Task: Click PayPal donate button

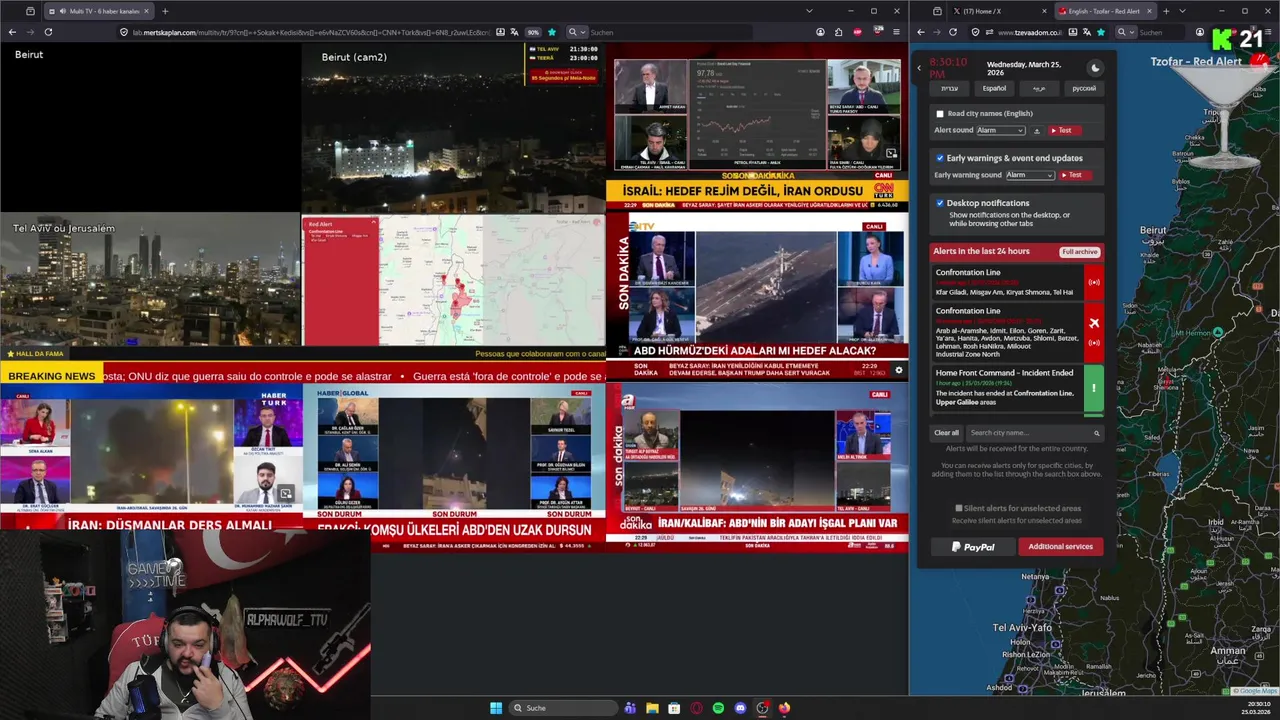Action: pos(973,547)
